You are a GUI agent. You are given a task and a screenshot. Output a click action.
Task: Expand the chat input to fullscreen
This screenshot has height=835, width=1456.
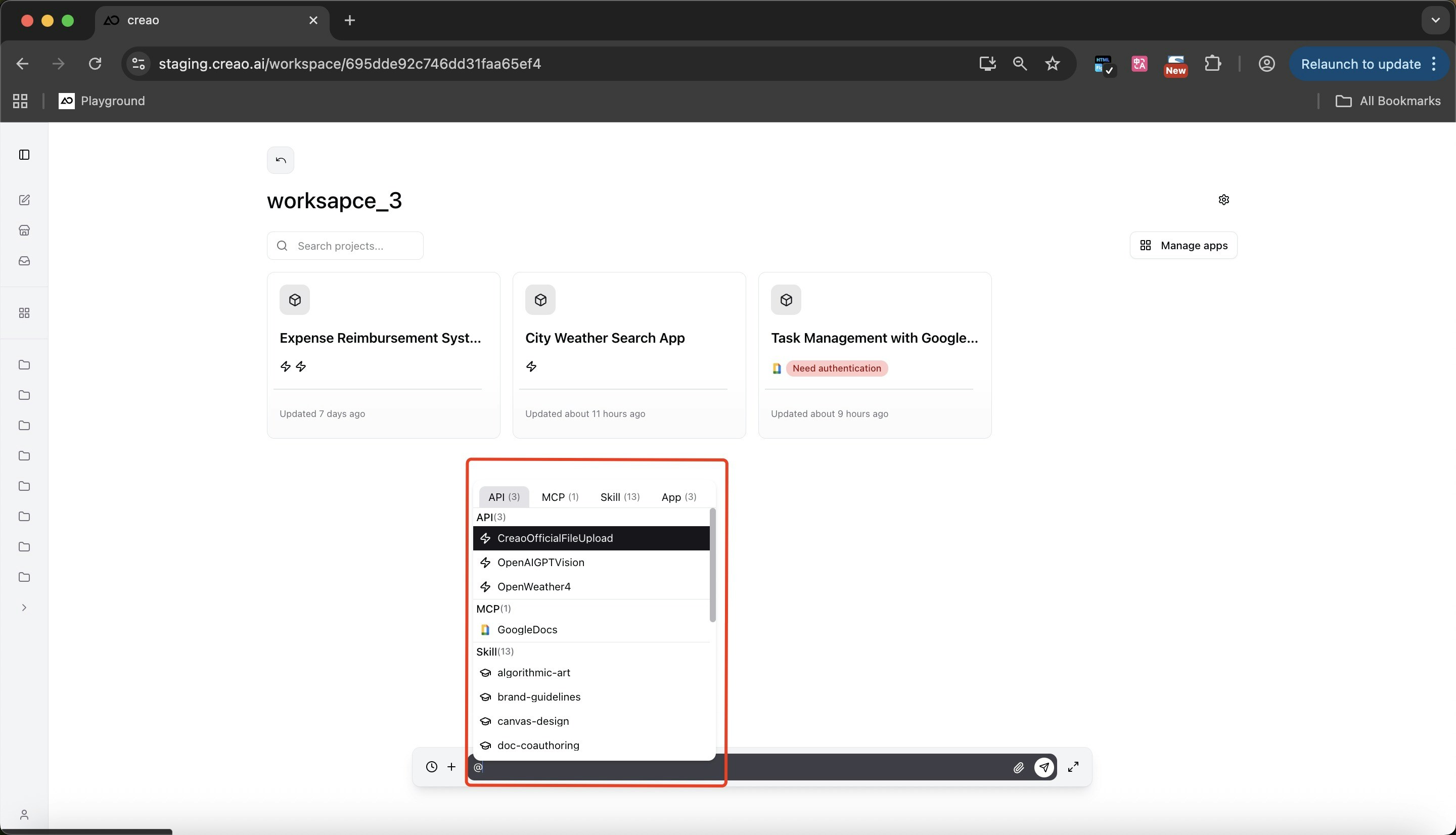click(x=1073, y=767)
